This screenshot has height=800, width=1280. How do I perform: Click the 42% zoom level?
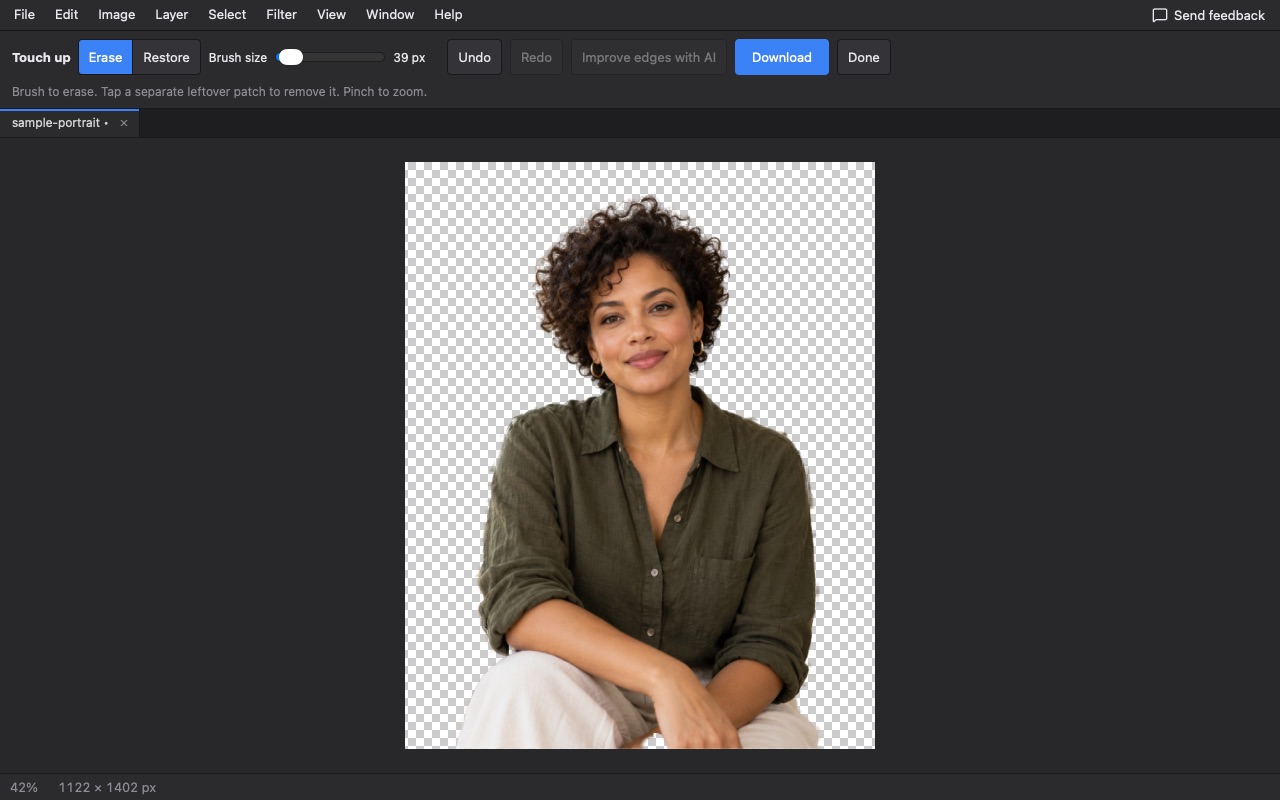[x=24, y=787]
